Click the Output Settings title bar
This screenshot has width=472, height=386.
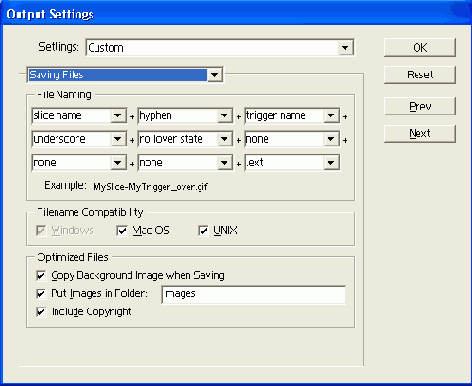click(236, 14)
